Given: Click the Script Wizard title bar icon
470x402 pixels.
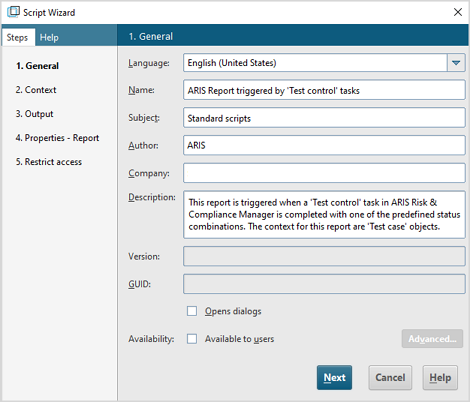Looking at the screenshot, I should coord(13,12).
